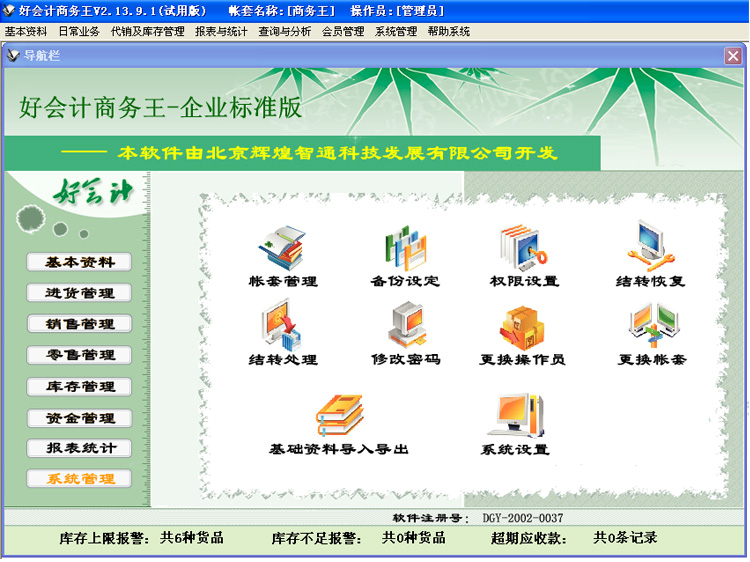
Task: Open the 结转恢复 monitor wrench icon
Action: point(651,246)
